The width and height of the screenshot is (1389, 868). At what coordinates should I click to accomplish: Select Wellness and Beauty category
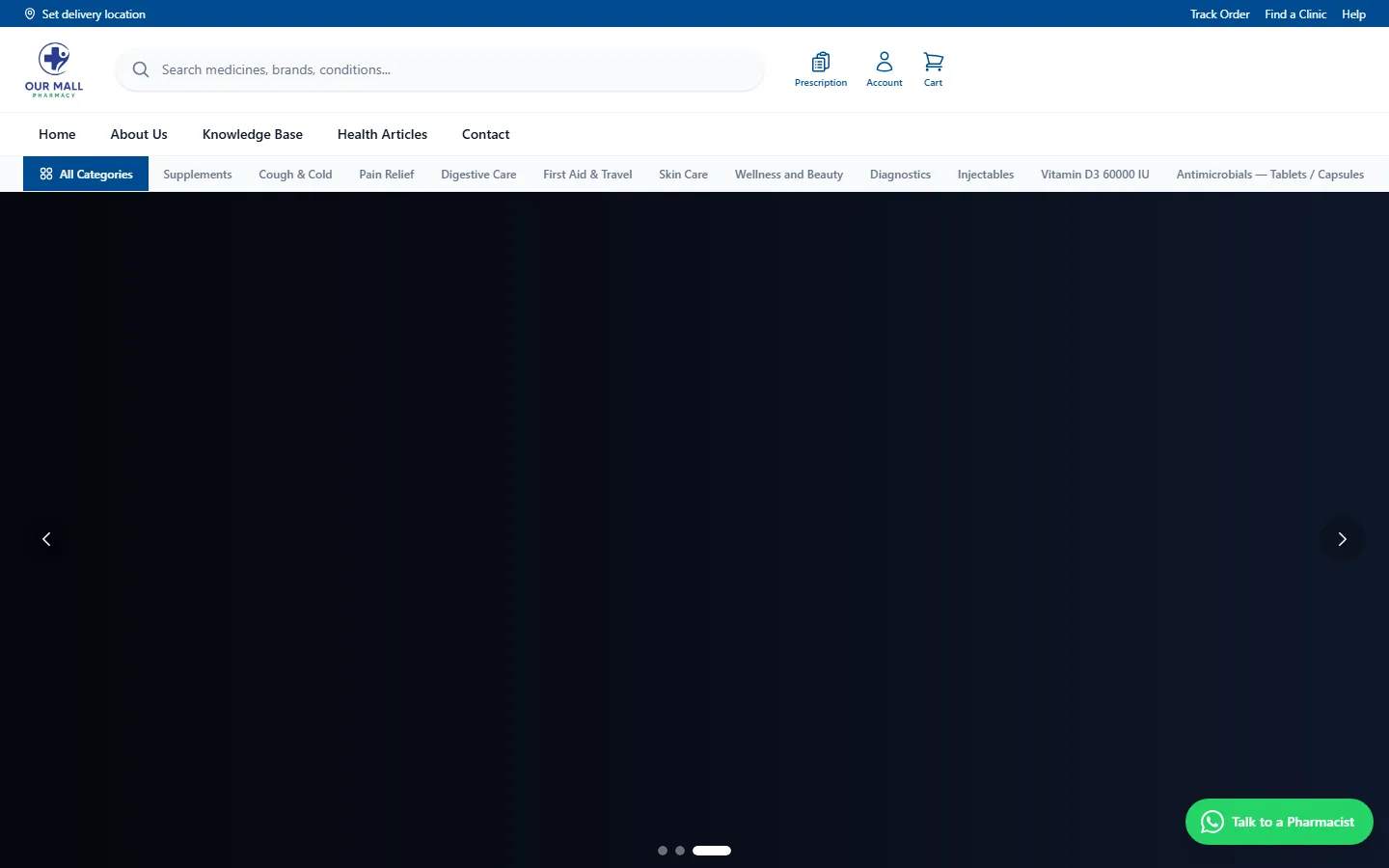789,175
